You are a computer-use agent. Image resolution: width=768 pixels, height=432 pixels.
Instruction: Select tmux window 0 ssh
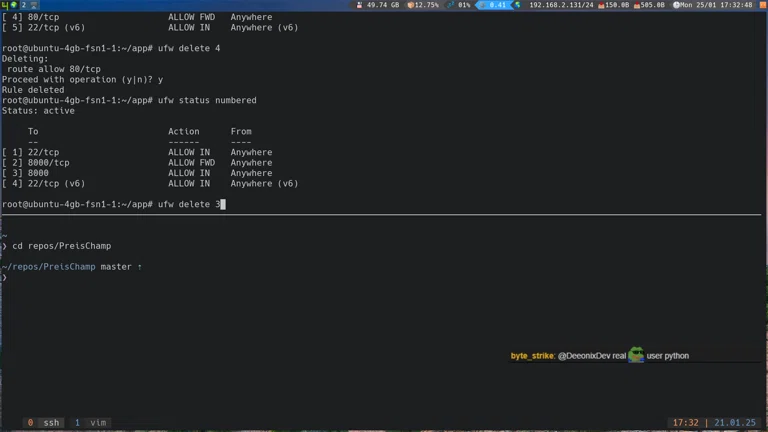(x=43, y=423)
